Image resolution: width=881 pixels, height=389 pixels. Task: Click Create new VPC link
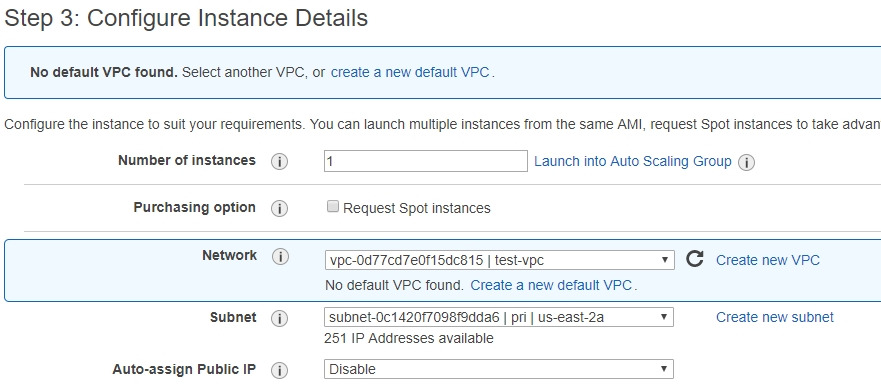click(x=768, y=260)
